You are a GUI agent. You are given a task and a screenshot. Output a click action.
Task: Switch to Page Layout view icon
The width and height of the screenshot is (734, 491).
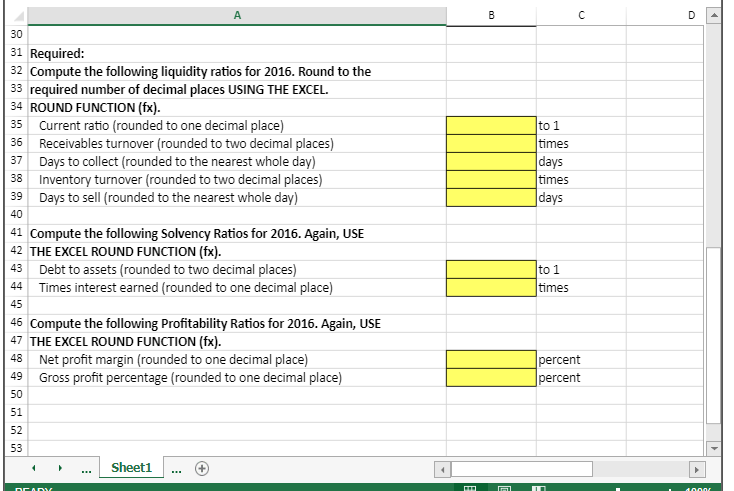coord(504,488)
